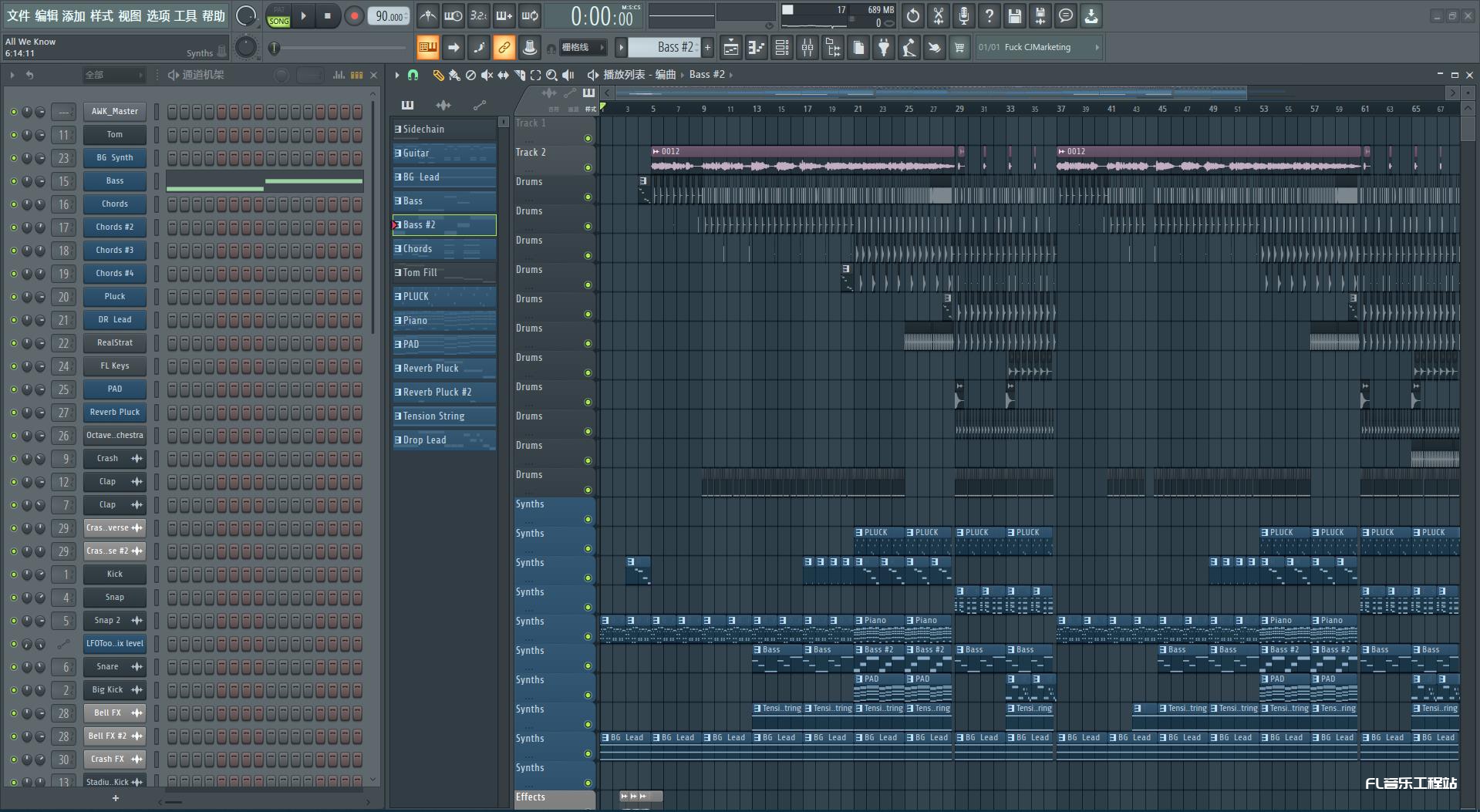Open 添加 menu
The height and width of the screenshot is (812, 1480).
click(74, 15)
